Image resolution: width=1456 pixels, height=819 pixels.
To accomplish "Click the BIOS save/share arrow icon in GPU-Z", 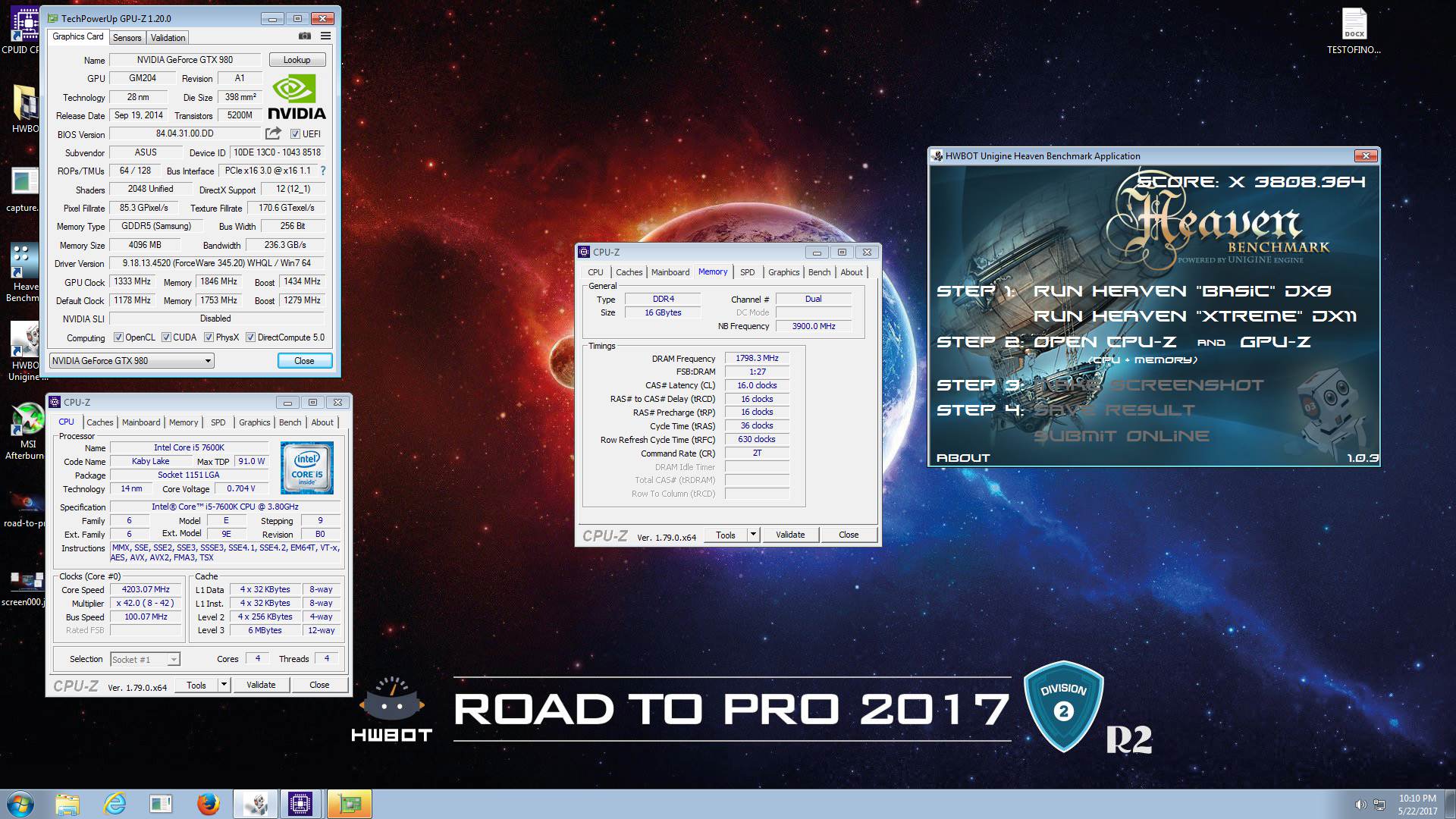I will tap(273, 133).
